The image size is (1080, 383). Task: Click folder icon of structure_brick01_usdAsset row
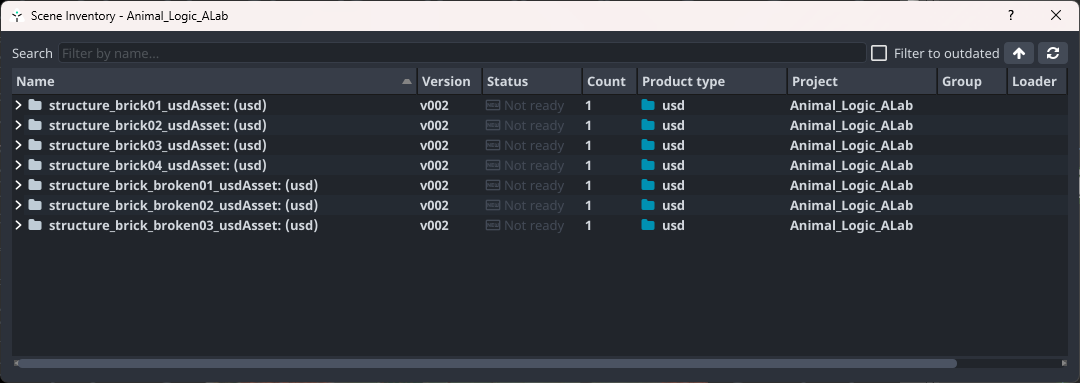pos(35,105)
